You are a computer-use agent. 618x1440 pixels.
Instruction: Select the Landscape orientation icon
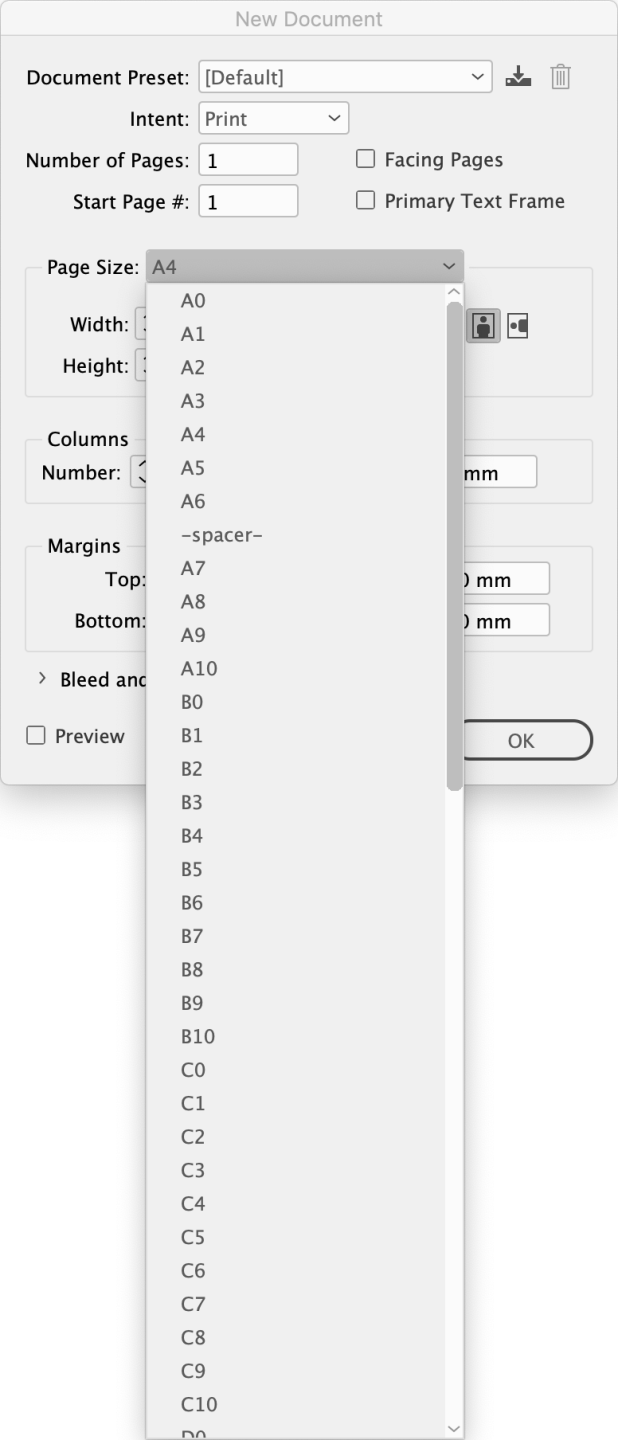click(x=517, y=326)
